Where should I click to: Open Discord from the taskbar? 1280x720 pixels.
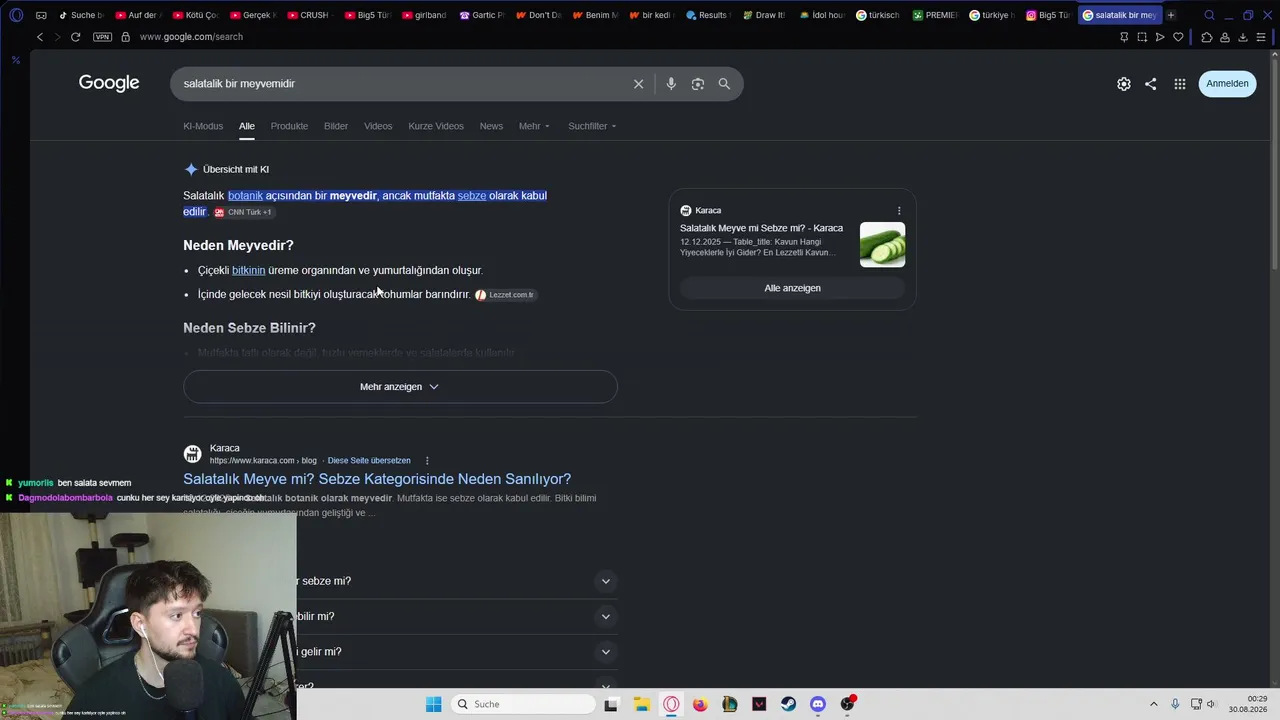point(818,704)
